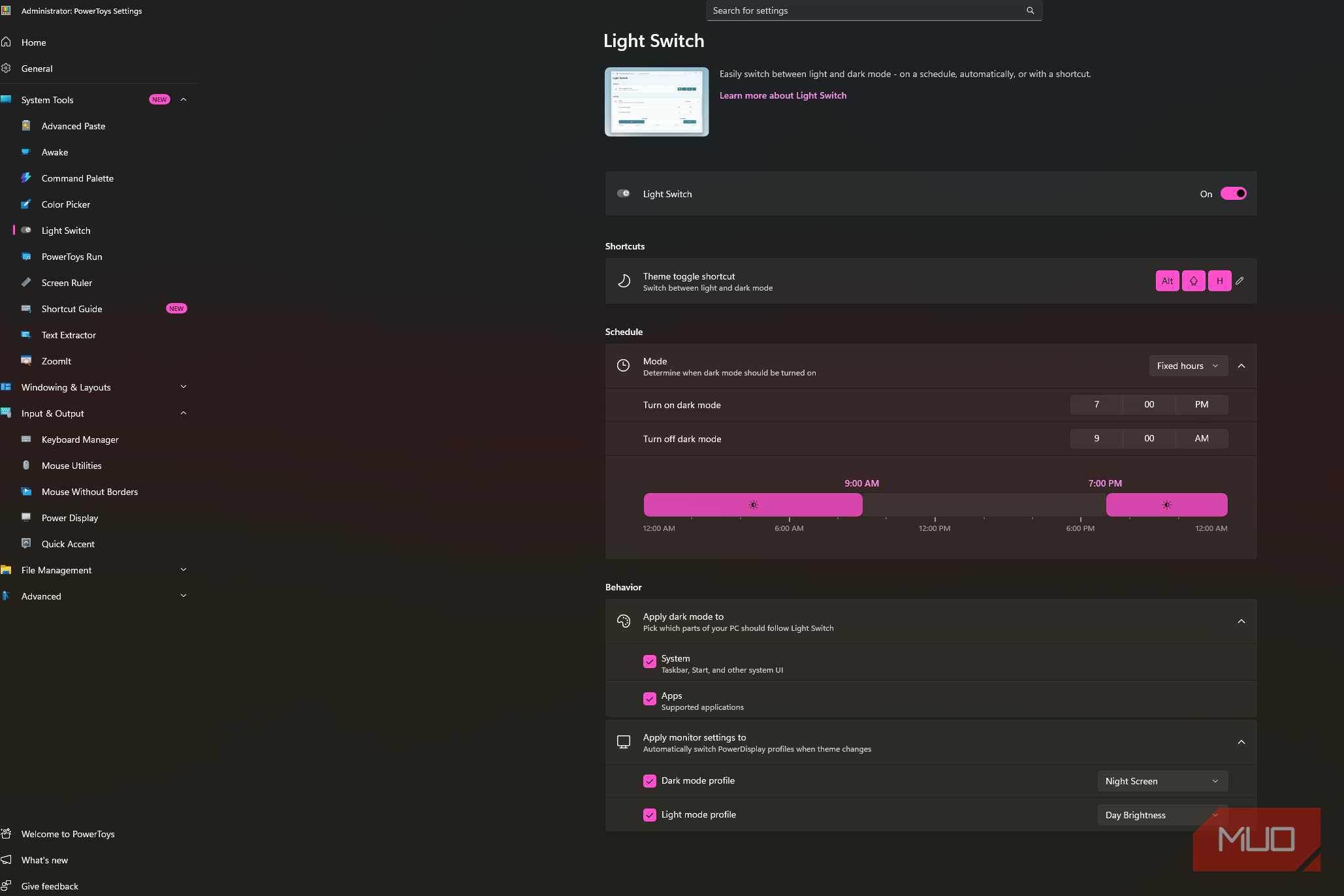The image size is (1344, 896).
Task: Click the Give feedback icon
Action: point(6,886)
